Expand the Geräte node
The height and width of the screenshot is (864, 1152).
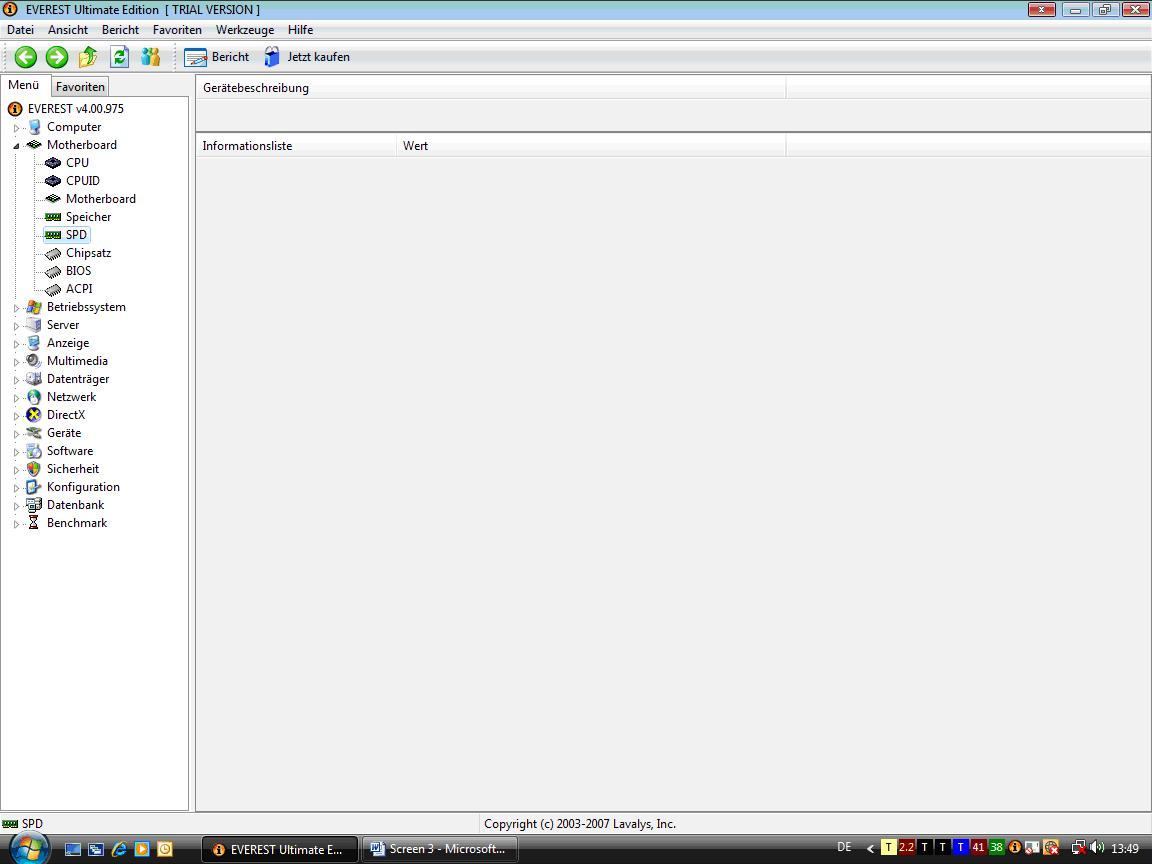[16, 433]
